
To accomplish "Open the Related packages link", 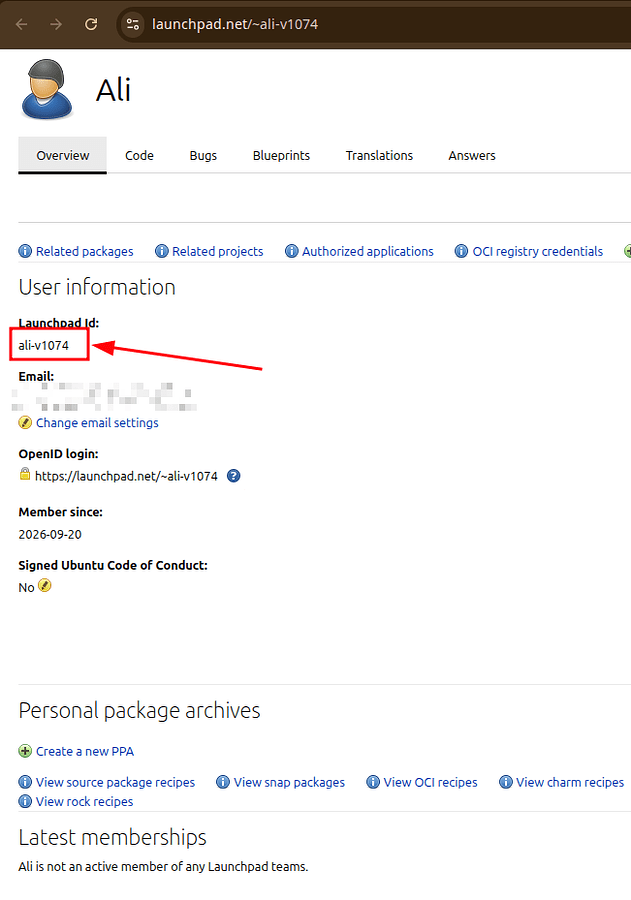I will point(84,251).
